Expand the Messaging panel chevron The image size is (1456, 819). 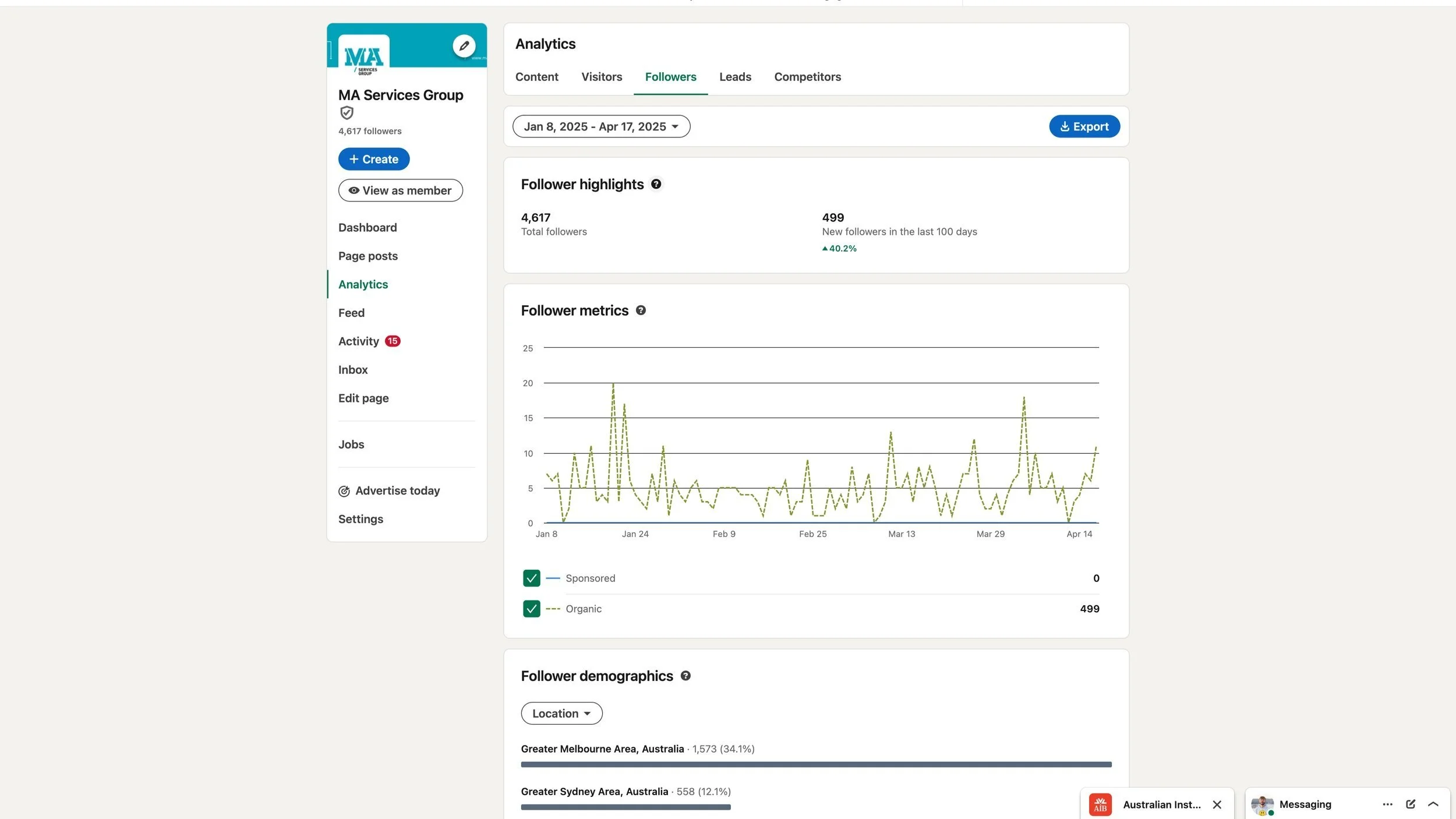click(1433, 804)
